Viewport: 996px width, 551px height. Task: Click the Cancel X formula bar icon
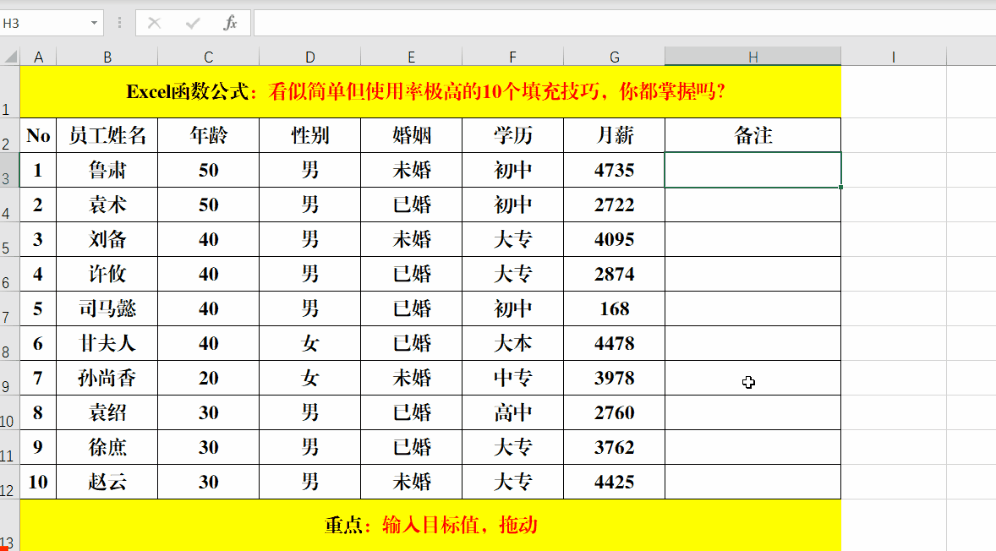point(154,24)
